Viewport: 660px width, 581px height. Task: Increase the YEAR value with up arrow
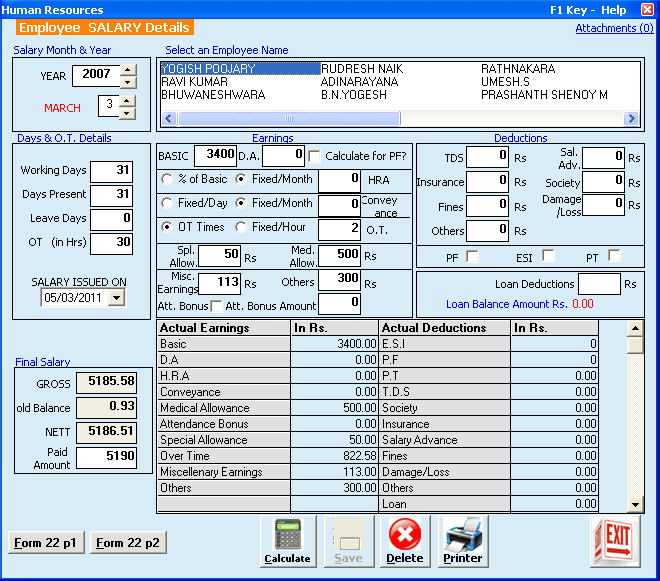click(128, 70)
